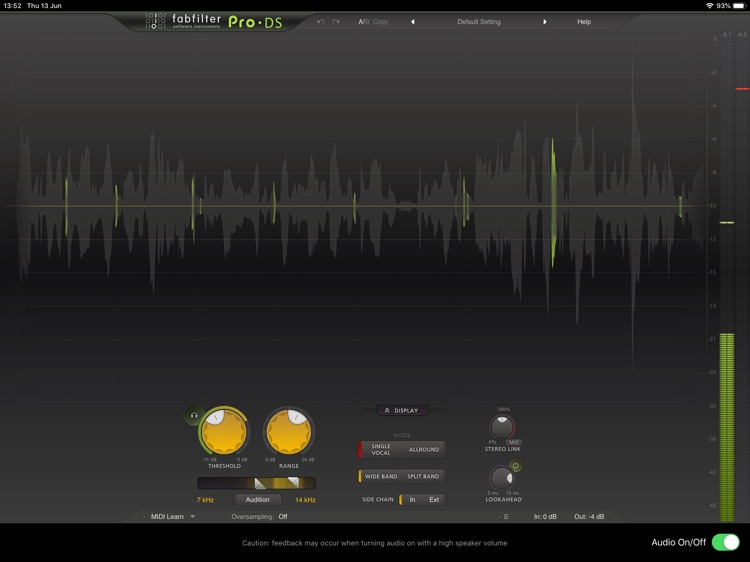Click the tall highlighted sibilance peak in waveform
750x562 pixels.
[553, 203]
